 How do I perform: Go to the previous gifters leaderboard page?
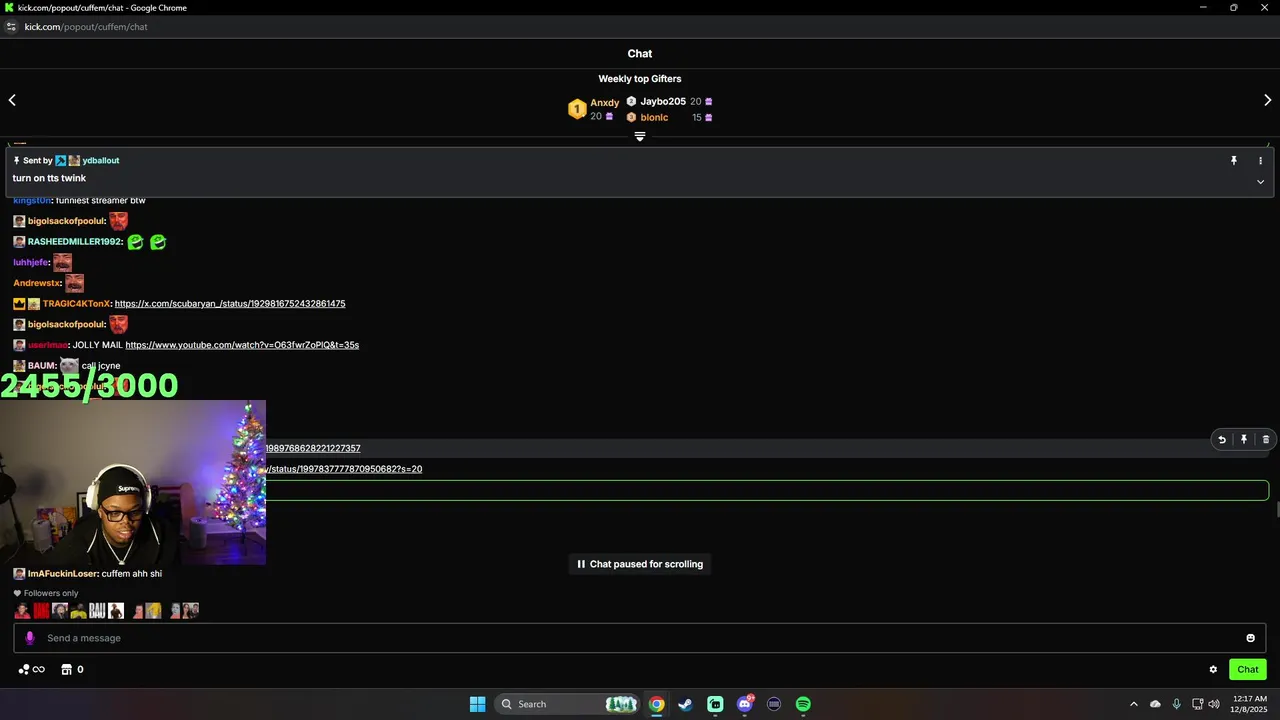tap(12, 100)
